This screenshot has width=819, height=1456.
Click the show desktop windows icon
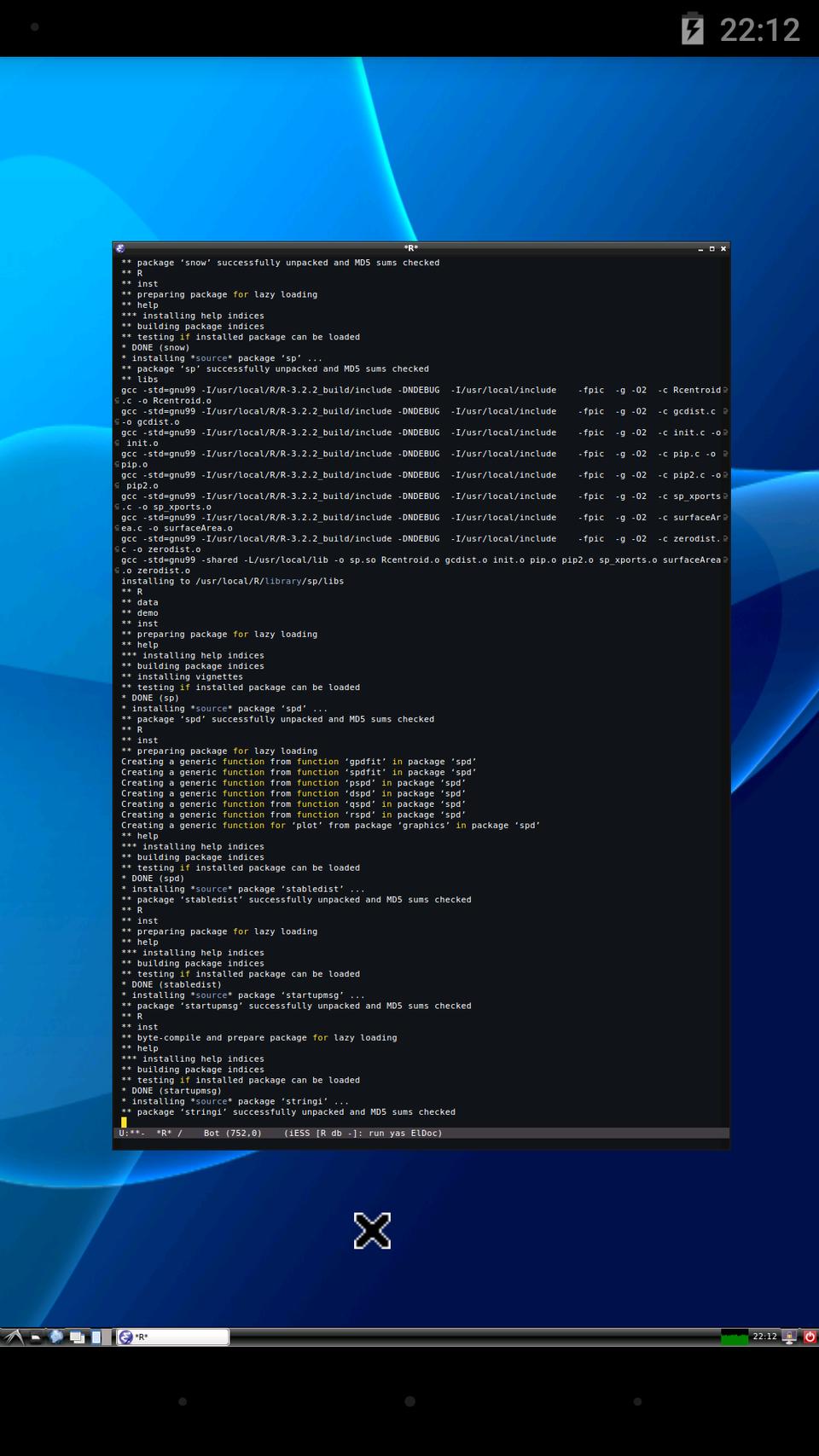coord(77,1337)
